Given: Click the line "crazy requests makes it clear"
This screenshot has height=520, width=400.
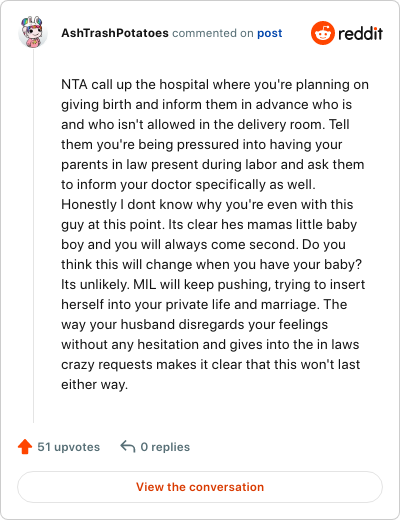Looking at the screenshot, I should pos(211,365).
